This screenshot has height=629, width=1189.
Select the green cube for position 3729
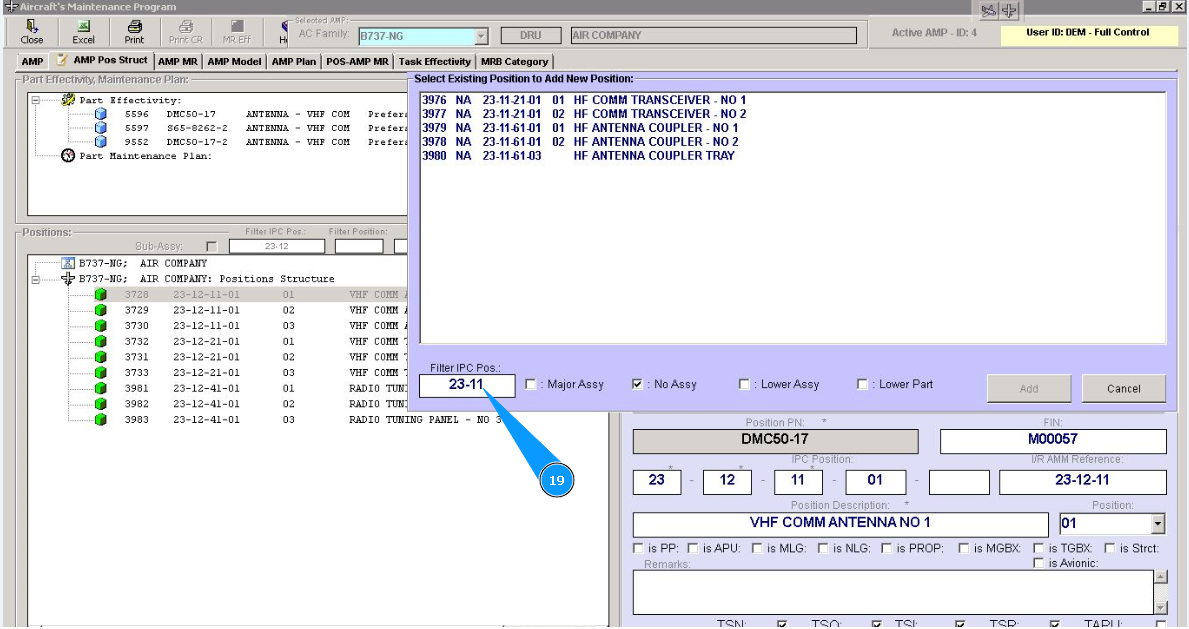click(100, 310)
